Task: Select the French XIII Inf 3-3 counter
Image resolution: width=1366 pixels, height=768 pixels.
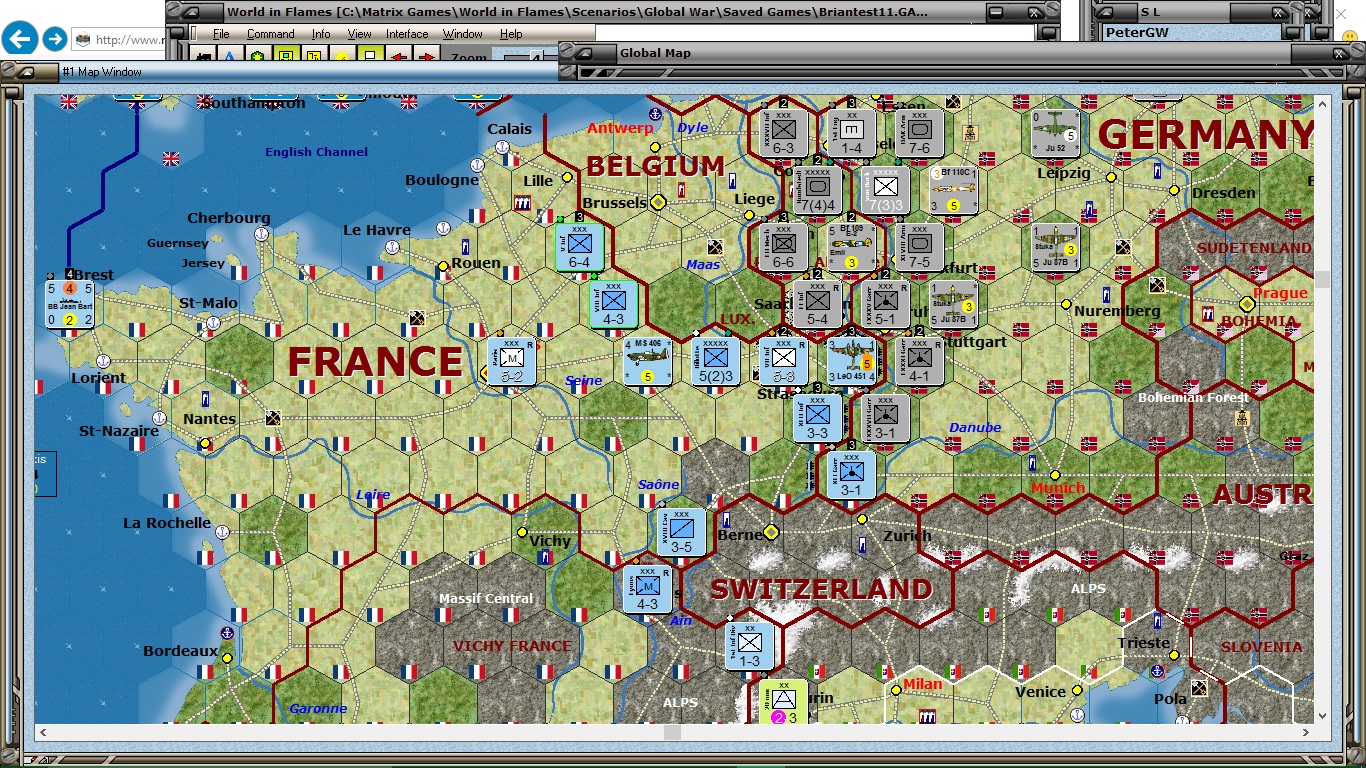Action: [818, 418]
